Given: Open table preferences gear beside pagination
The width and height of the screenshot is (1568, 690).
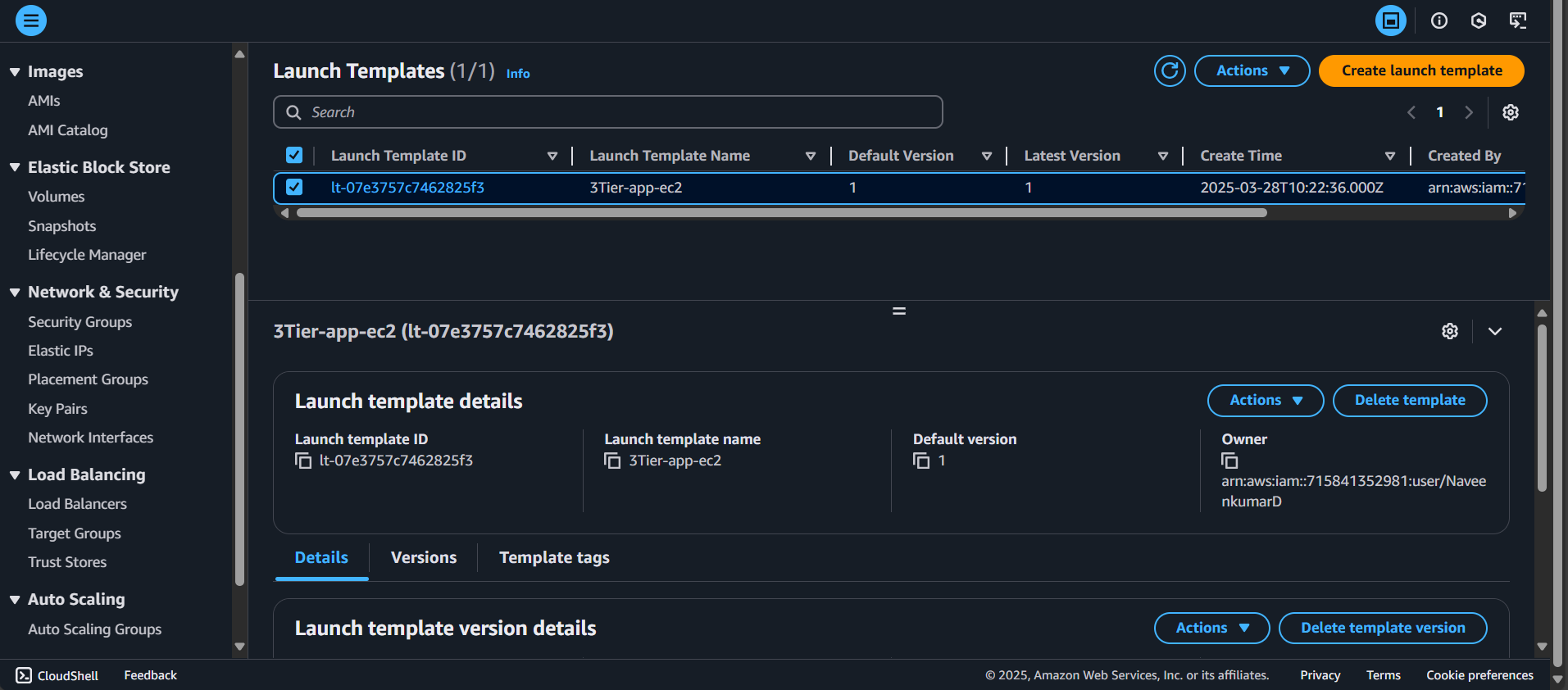Looking at the screenshot, I should click(x=1511, y=112).
